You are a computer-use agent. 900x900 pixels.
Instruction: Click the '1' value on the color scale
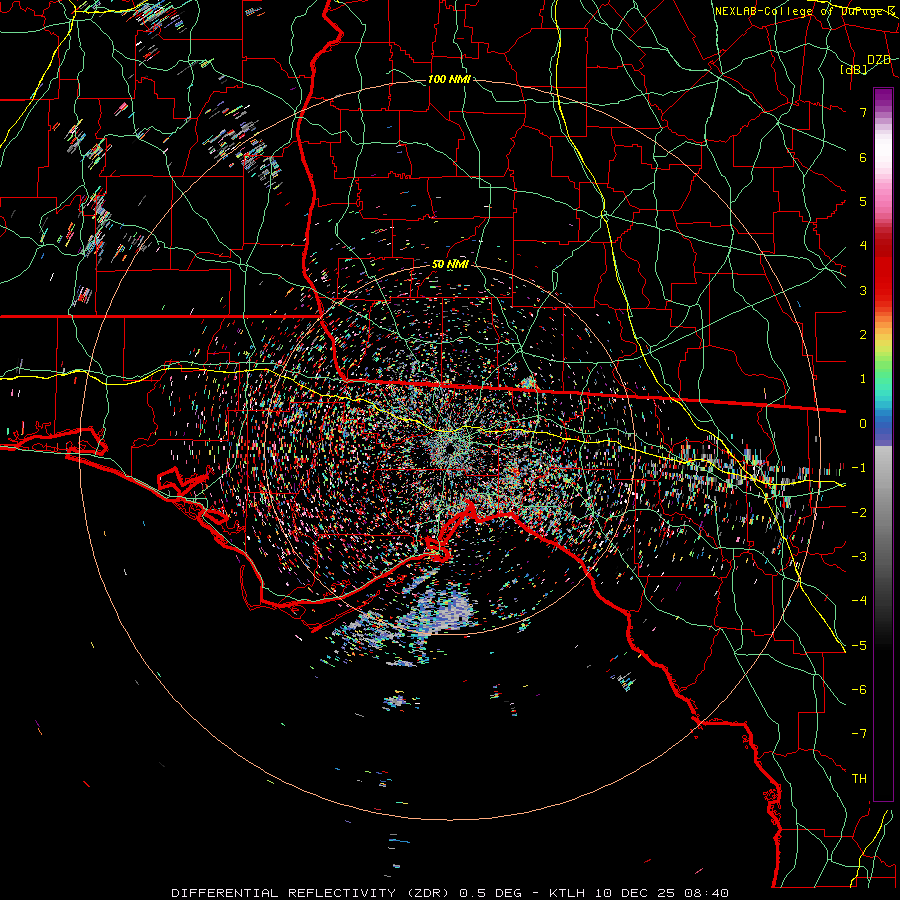(863, 379)
